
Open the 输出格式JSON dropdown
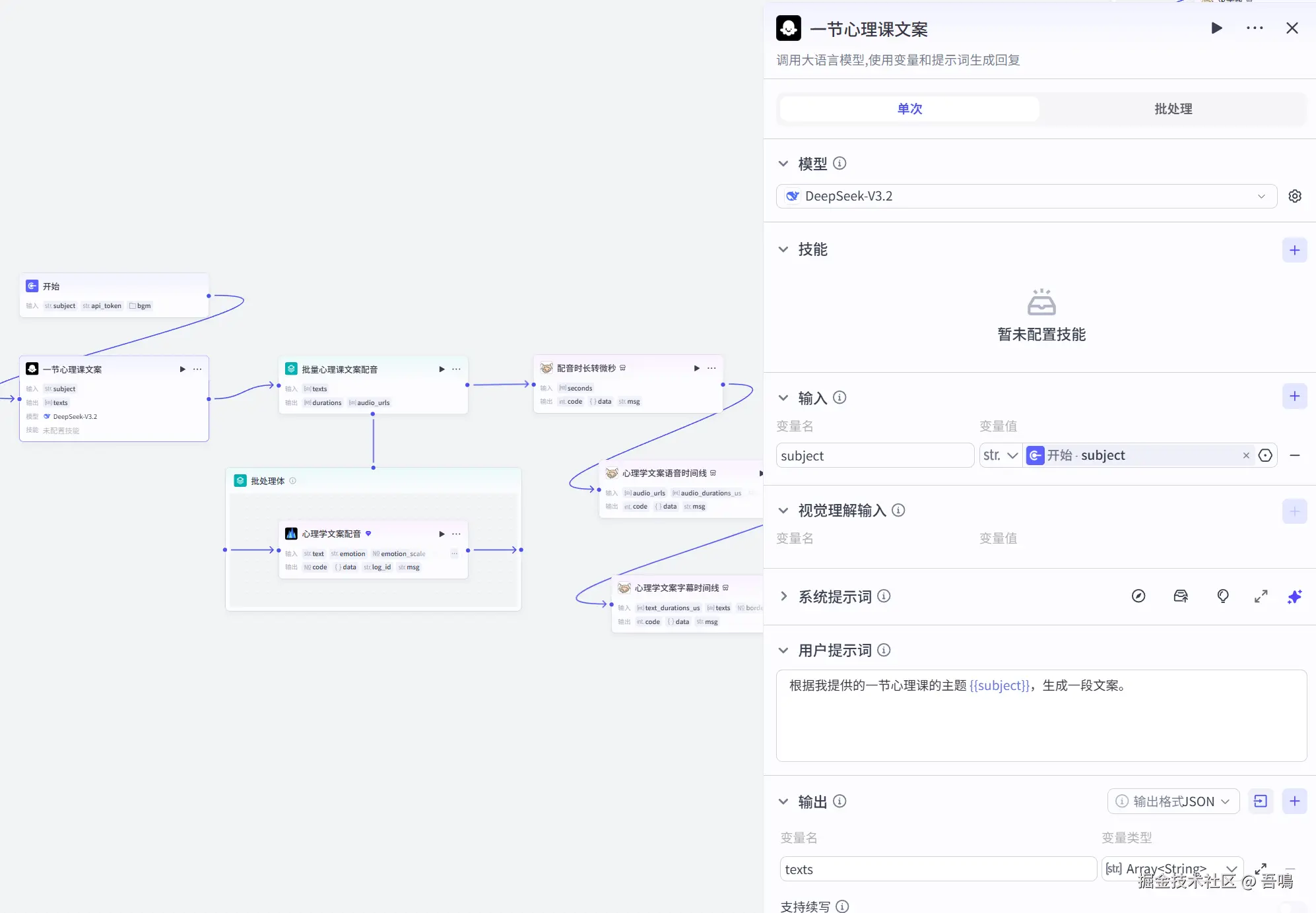[1173, 802]
